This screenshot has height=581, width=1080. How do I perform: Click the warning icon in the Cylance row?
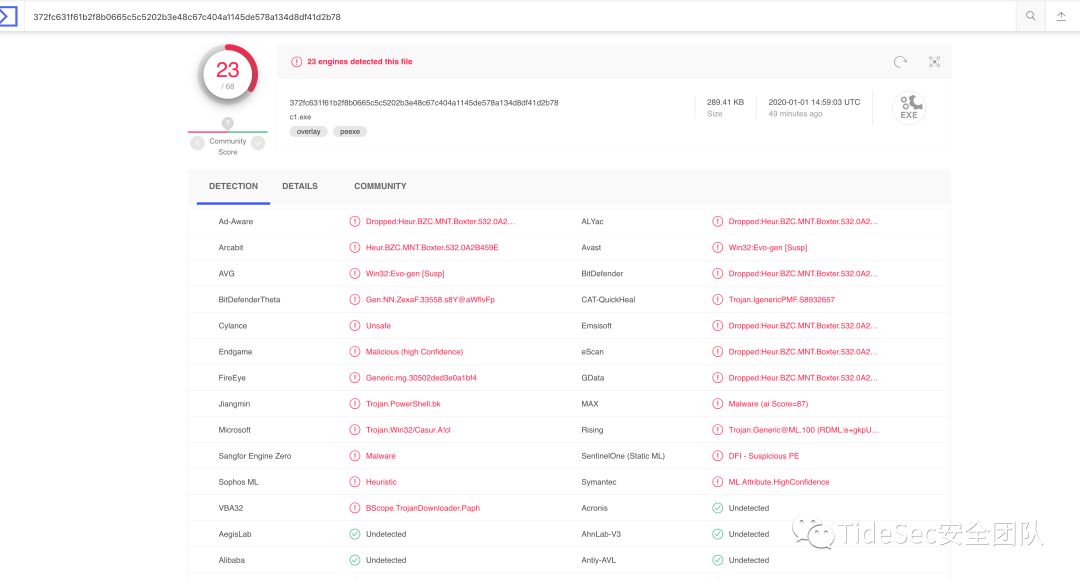(355, 326)
